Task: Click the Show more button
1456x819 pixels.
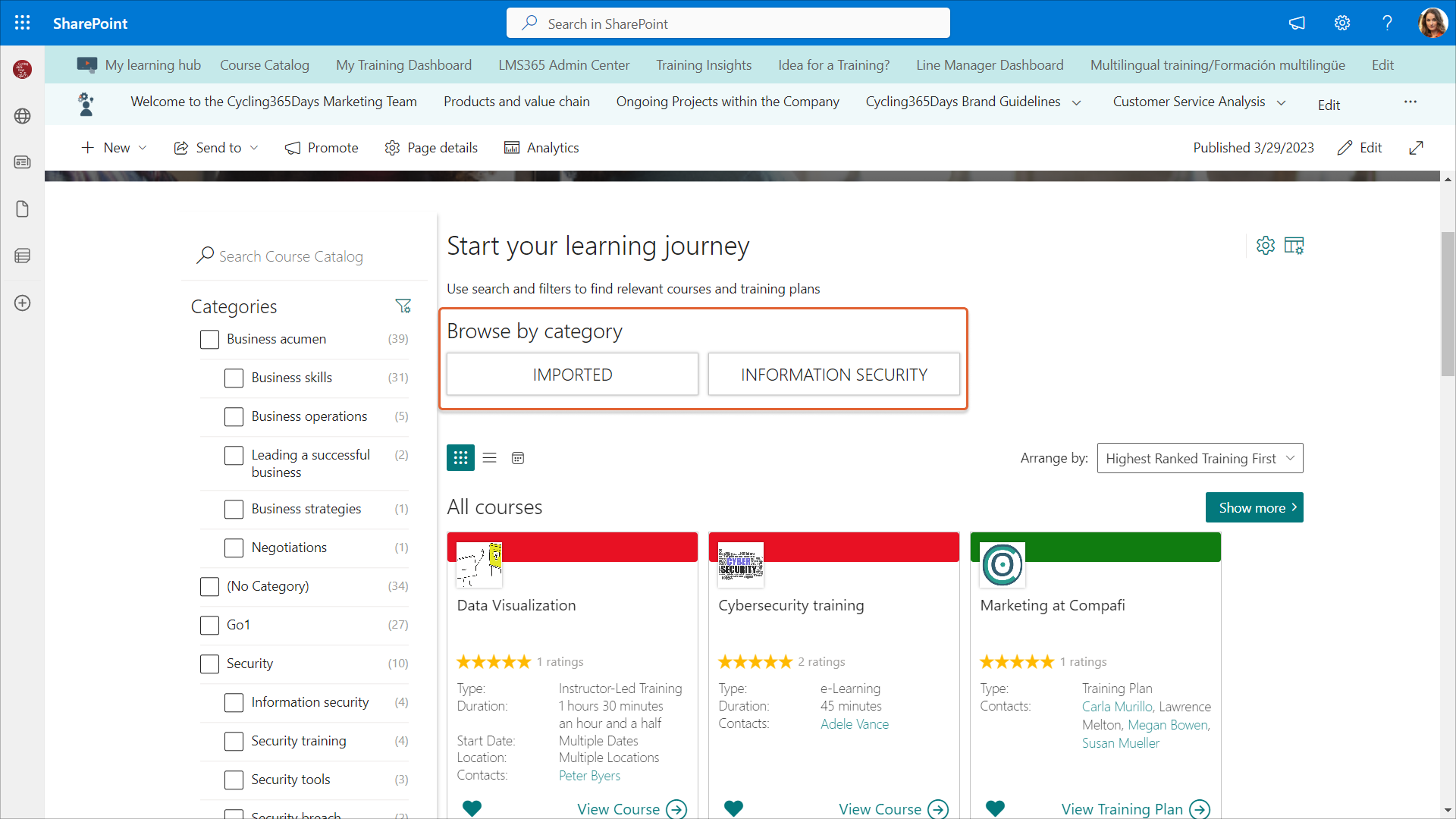Action: tap(1254, 507)
